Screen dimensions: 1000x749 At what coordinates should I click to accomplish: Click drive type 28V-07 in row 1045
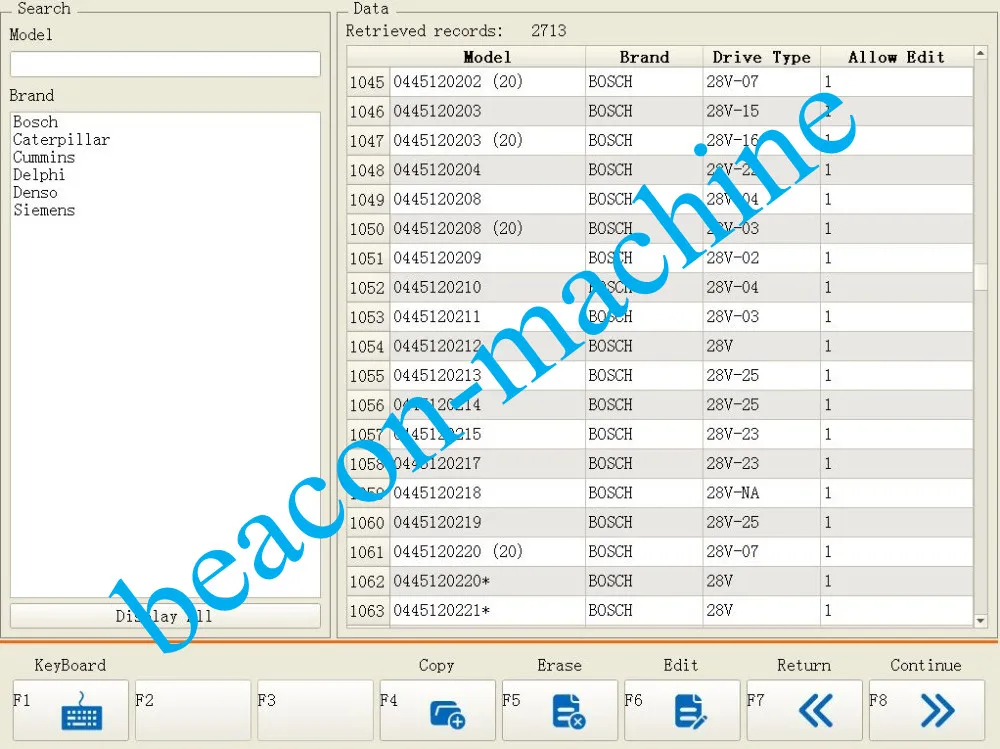pos(761,82)
